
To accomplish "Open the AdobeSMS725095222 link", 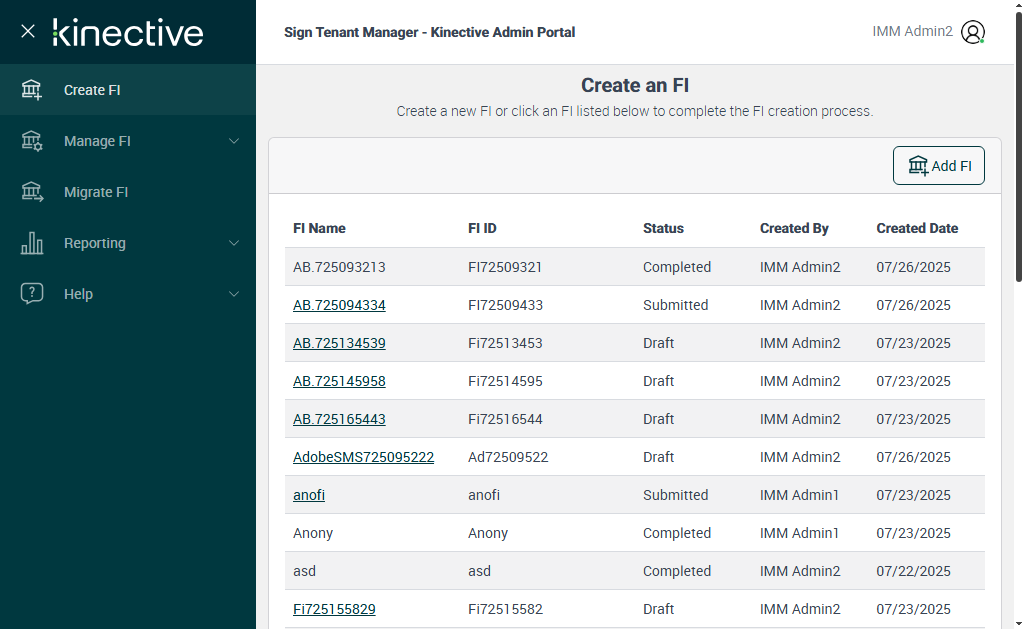I will [363, 457].
